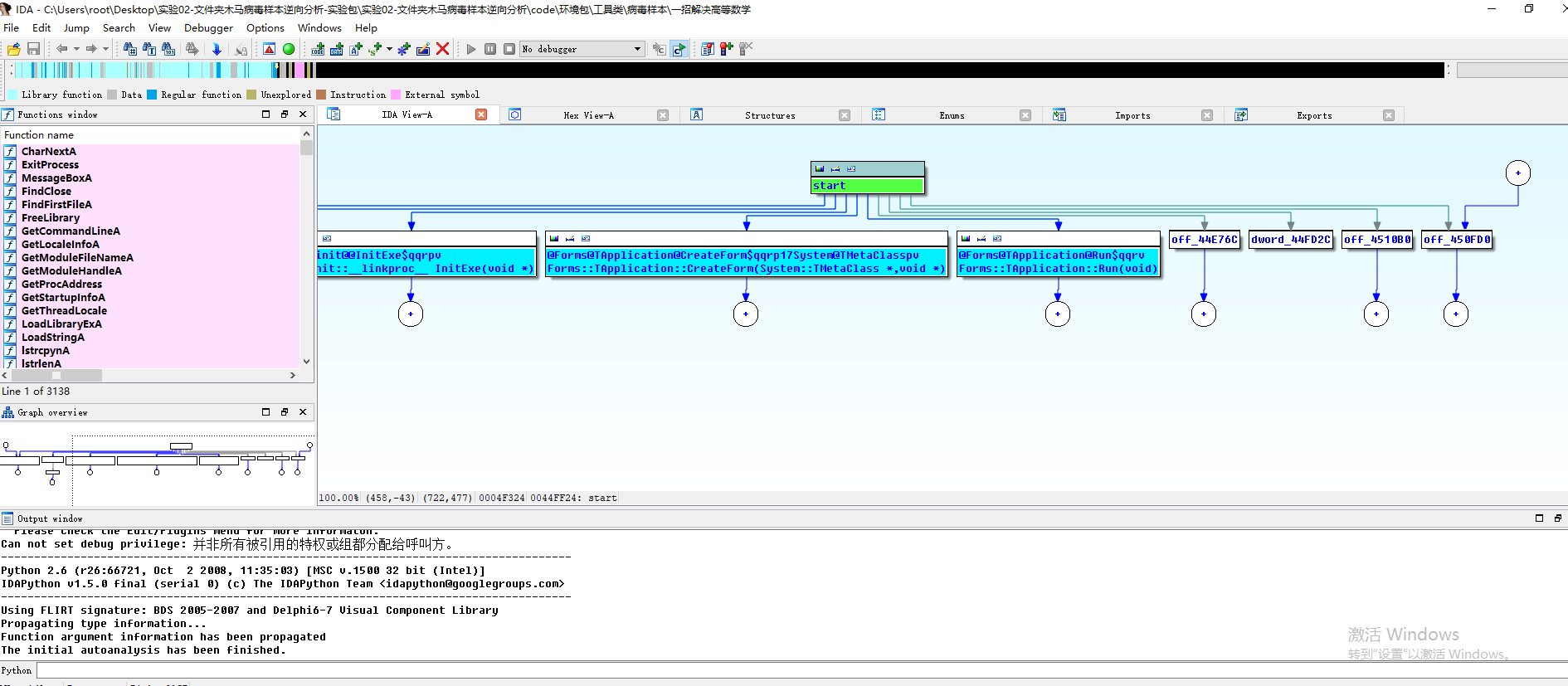Click the pseudocode C toolbar icon
Viewport: 1568px width, 686px height.
pyautogui.click(x=660, y=49)
